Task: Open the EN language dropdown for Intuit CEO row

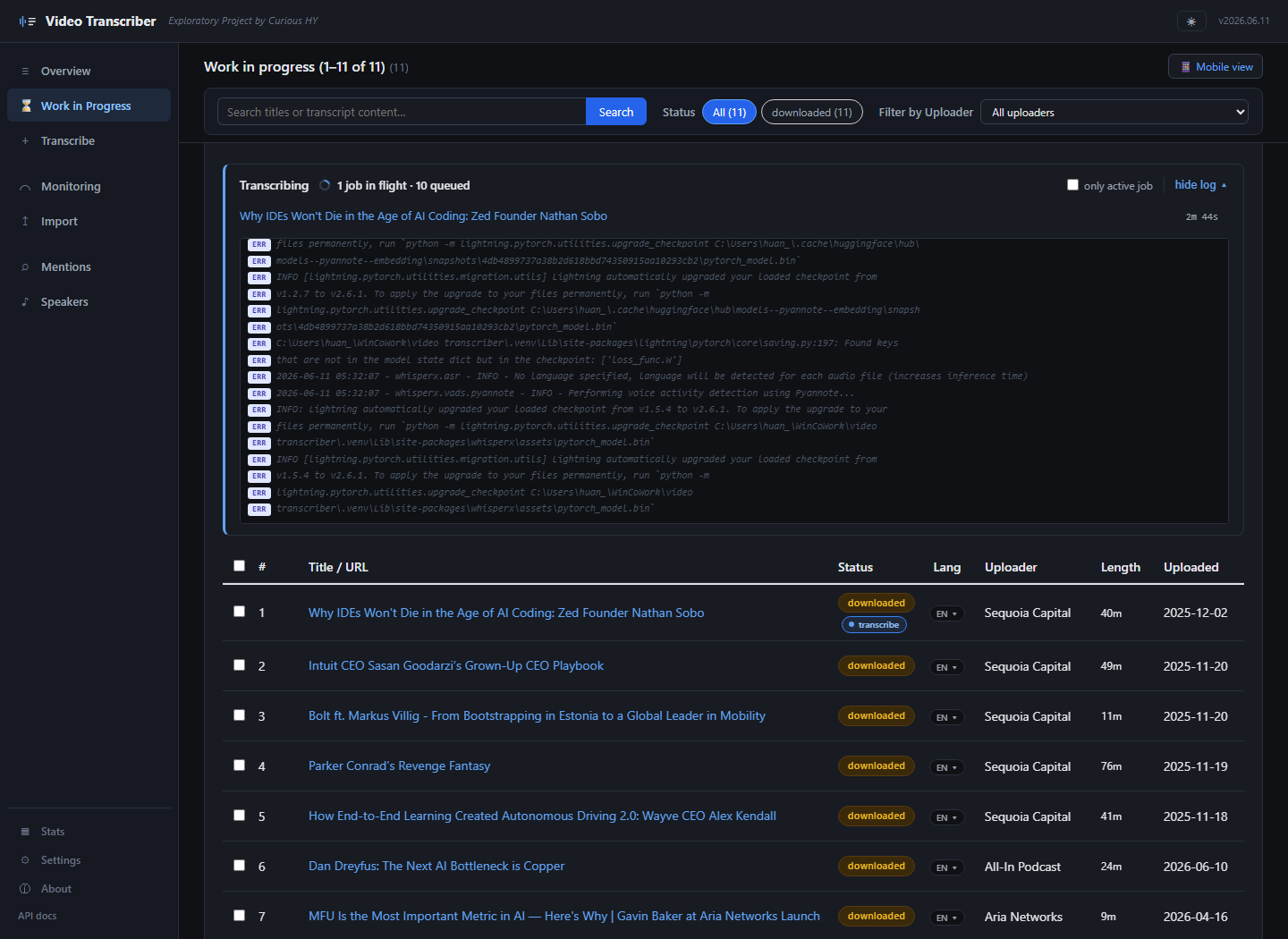Action: 947,667
